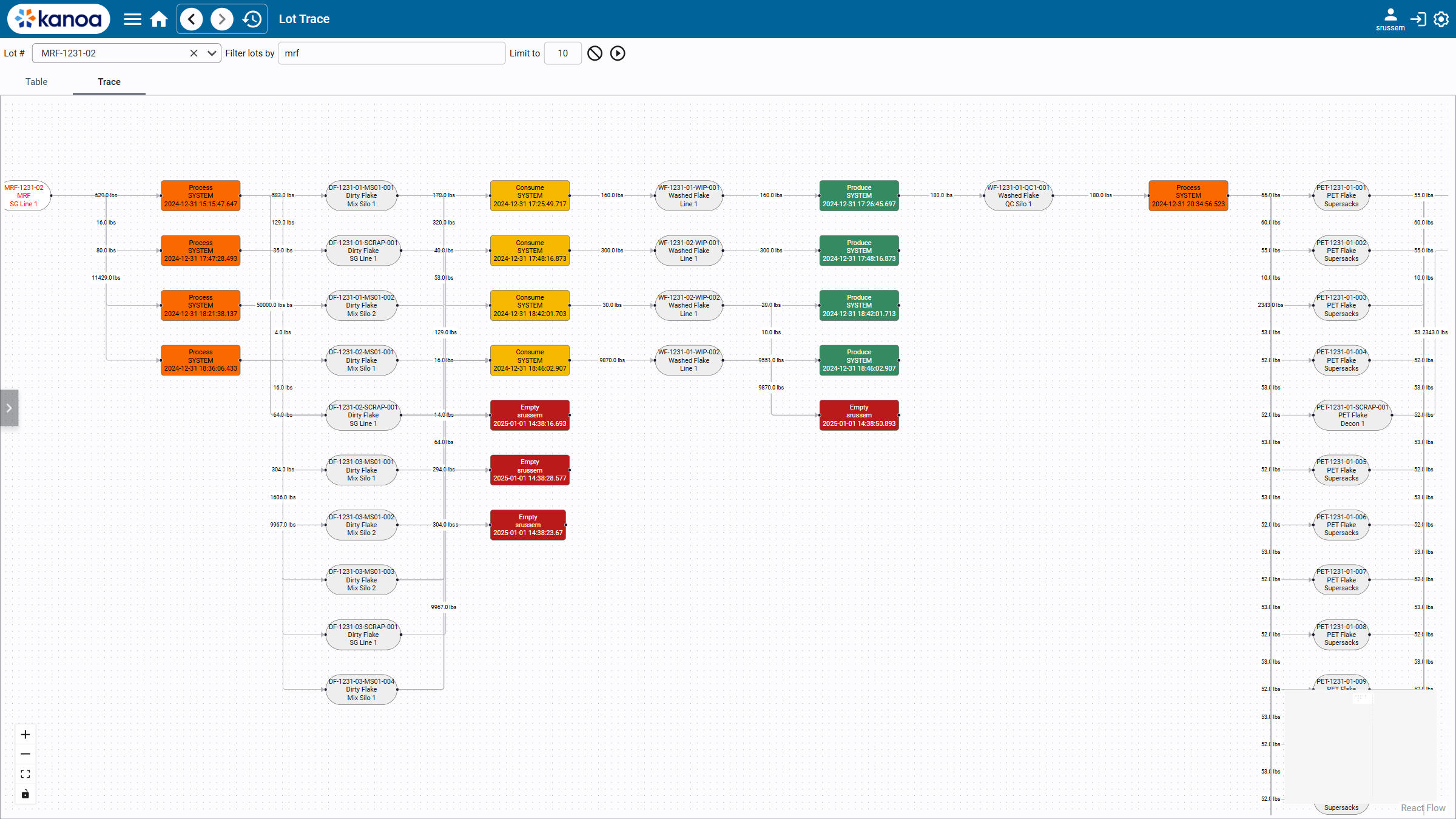This screenshot has width=1456, height=819.
Task: Select the Trace tab
Action: pos(109,82)
